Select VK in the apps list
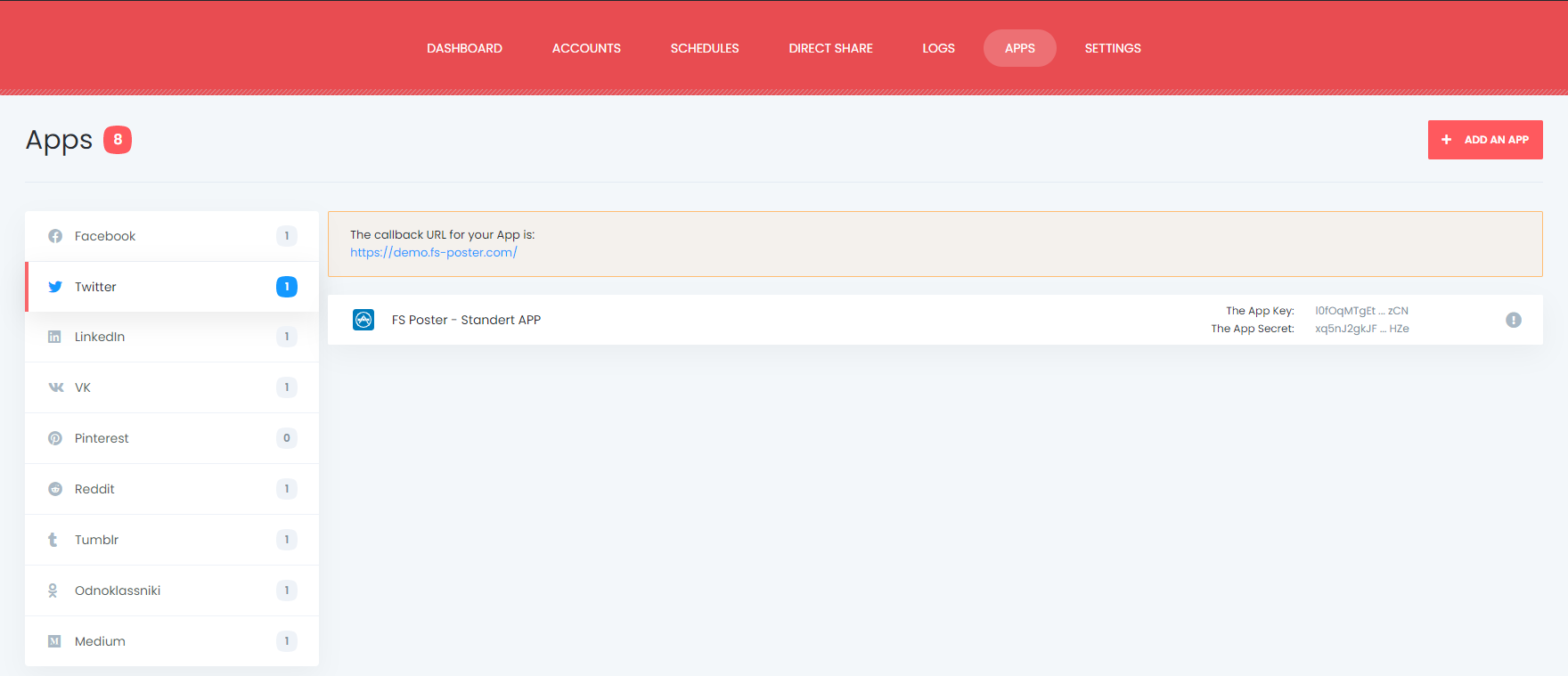Viewport: 1568px width, 676px height. pos(172,387)
